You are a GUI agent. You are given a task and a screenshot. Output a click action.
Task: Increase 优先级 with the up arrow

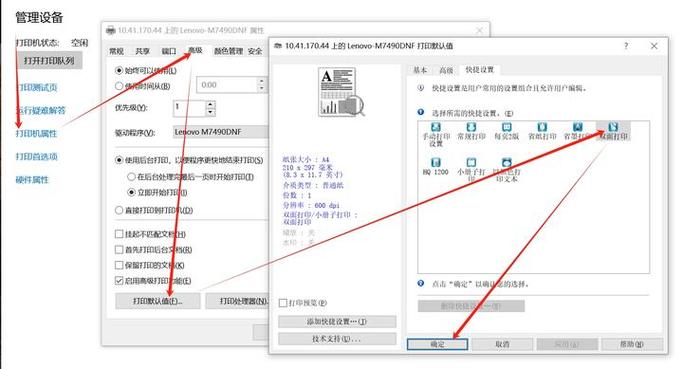click(x=210, y=105)
